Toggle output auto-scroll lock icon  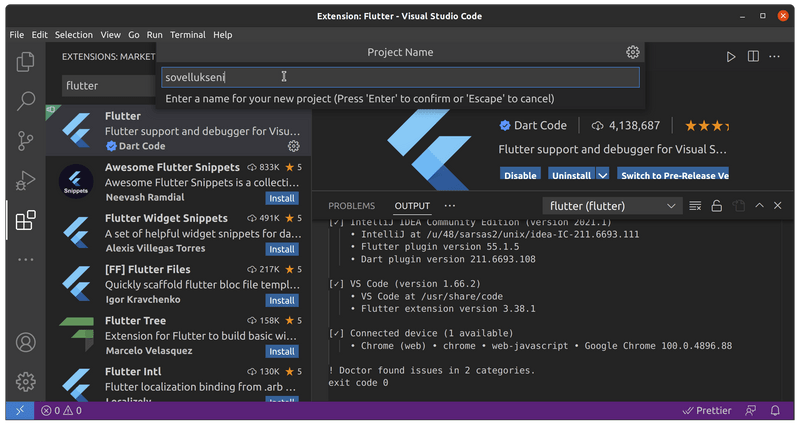pos(716,206)
